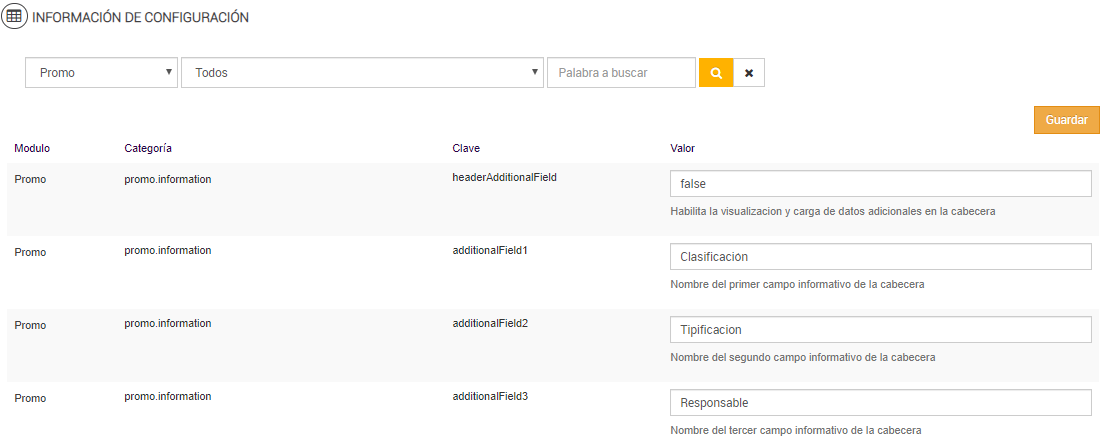Click the orange search magnifier icon

pyautogui.click(x=715, y=73)
